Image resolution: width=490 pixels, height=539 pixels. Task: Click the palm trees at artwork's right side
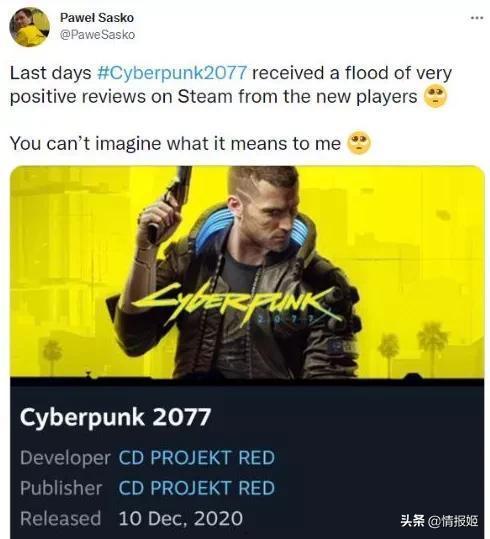414,347
